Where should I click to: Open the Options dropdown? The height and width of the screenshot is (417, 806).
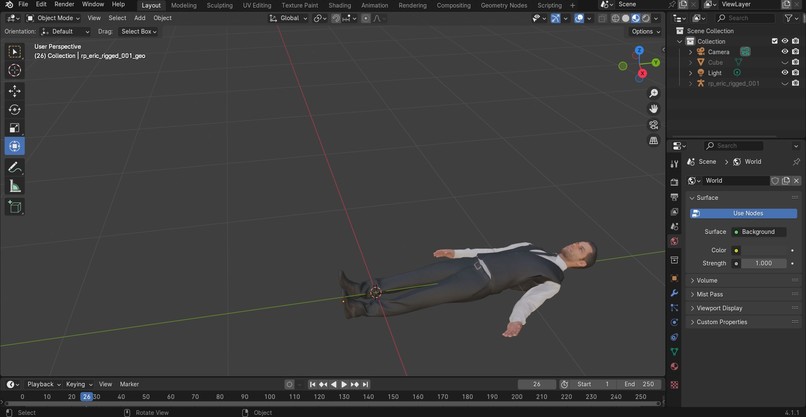click(645, 31)
